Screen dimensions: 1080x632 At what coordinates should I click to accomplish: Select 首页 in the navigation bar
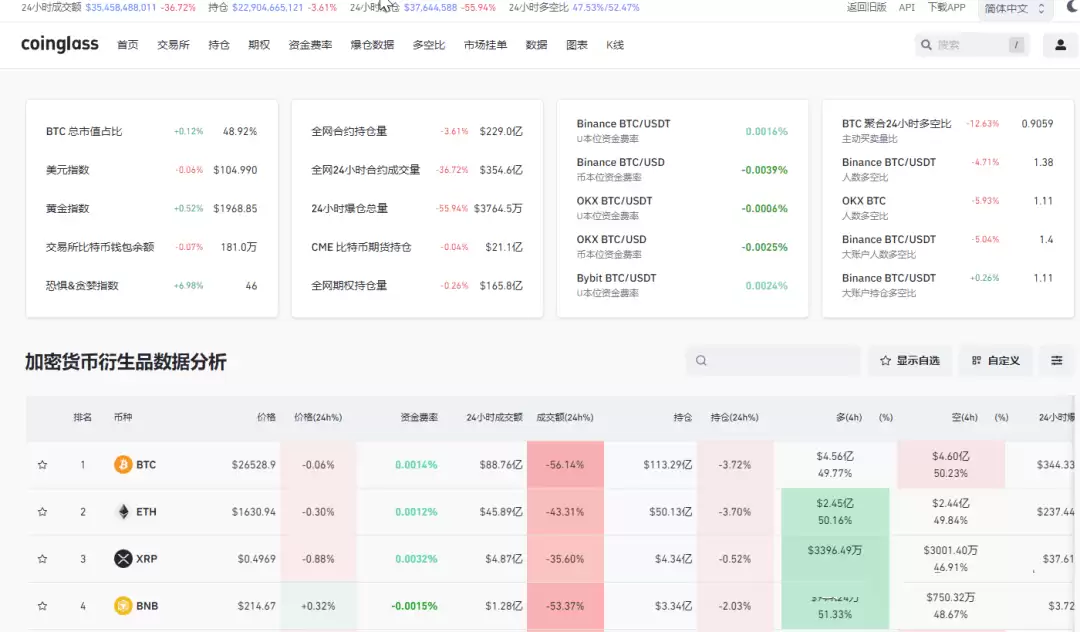pos(127,45)
